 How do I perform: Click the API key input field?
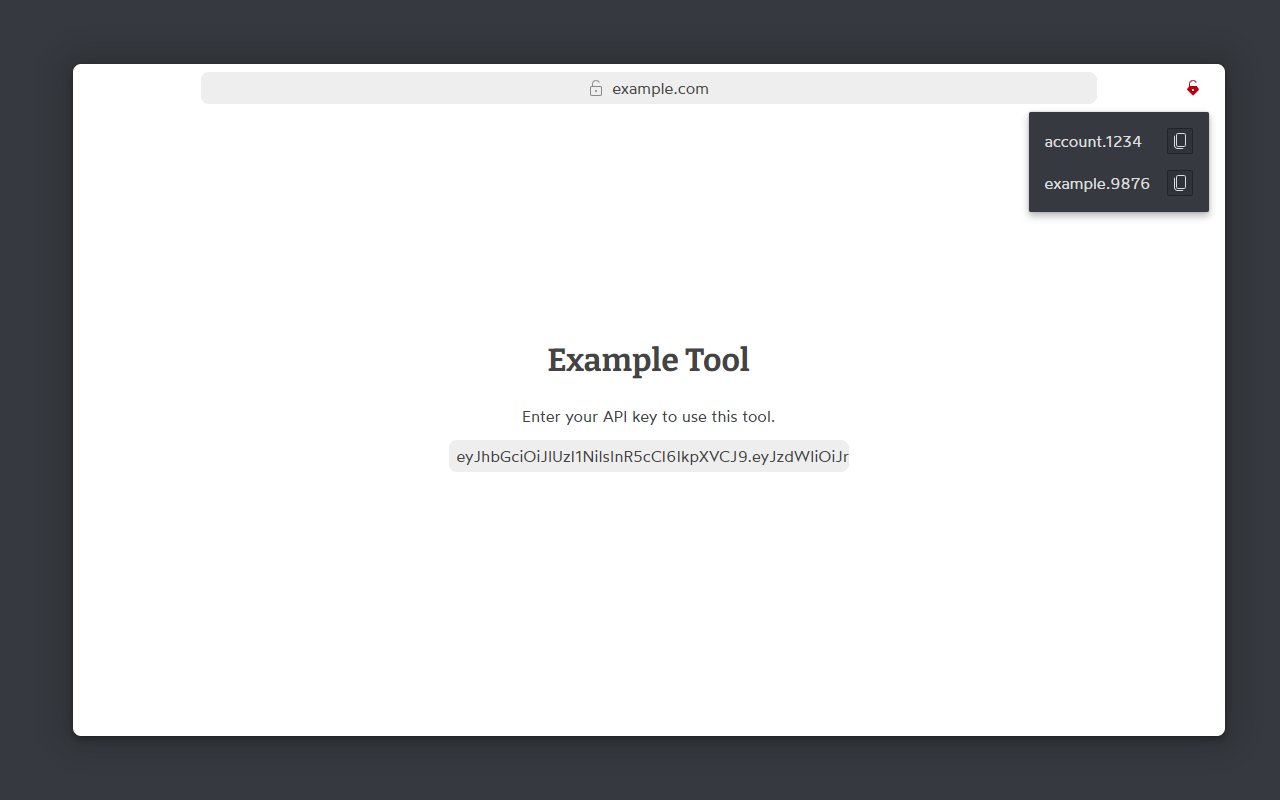pos(649,456)
